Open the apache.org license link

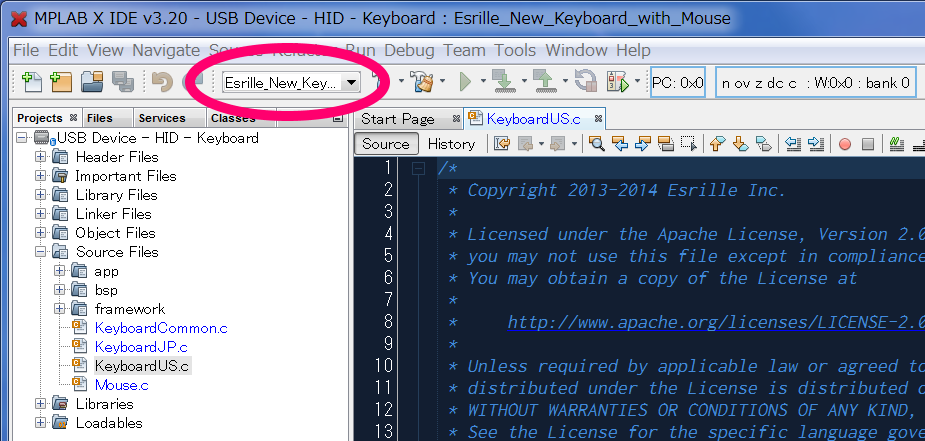coord(716,322)
